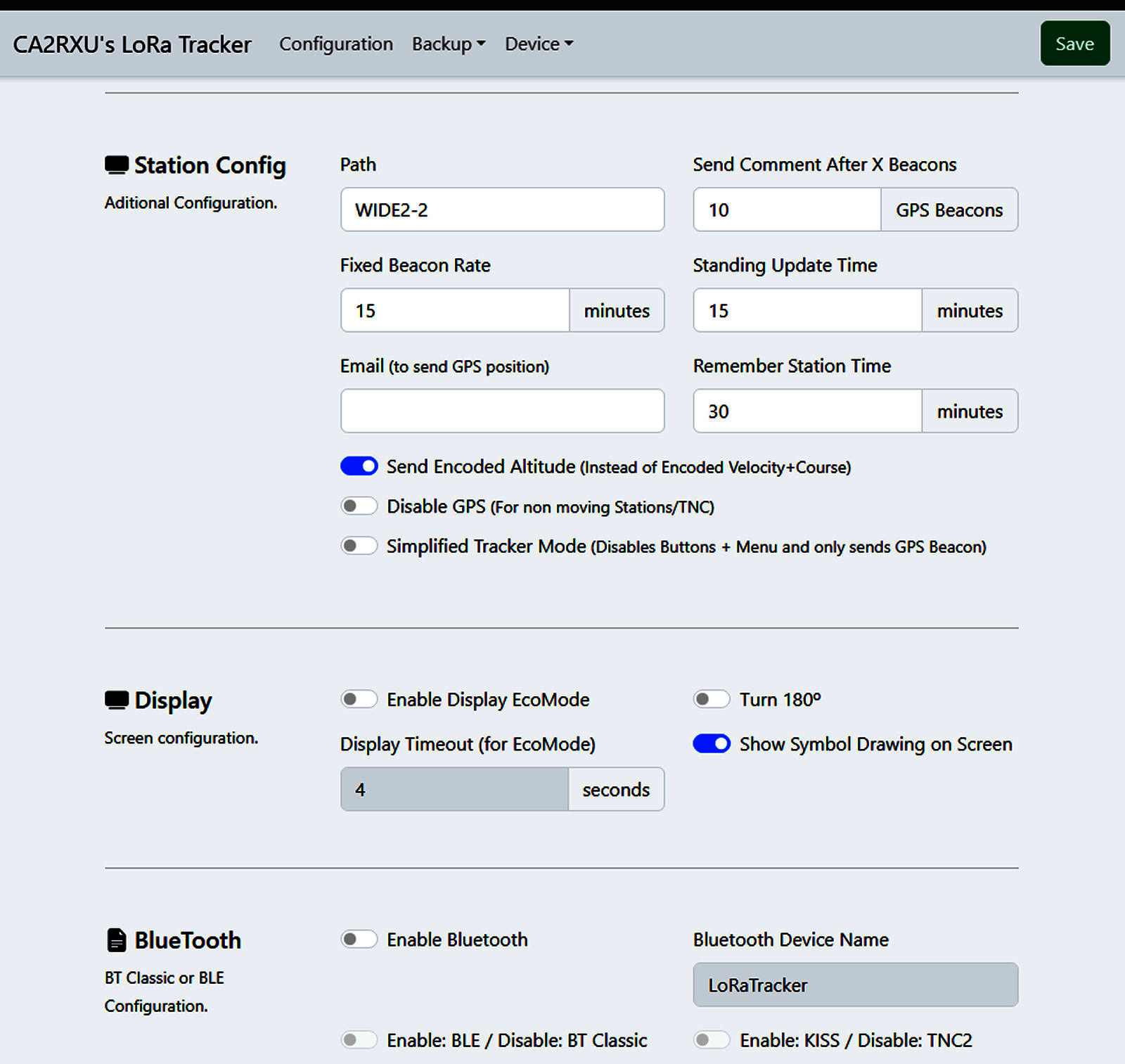The image size is (1125, 1064).
Task: Focus the Path input field
Action: 502,210
